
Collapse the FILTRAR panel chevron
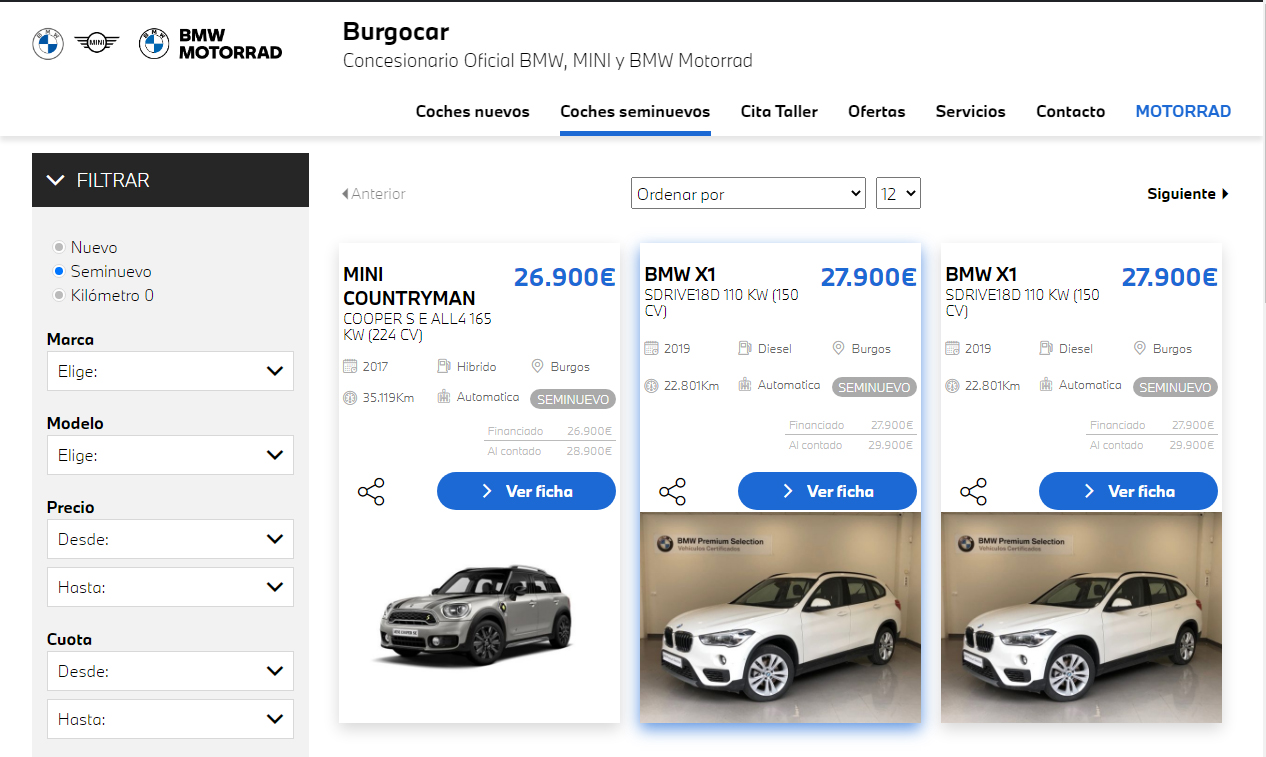click(x=55, y=181)
